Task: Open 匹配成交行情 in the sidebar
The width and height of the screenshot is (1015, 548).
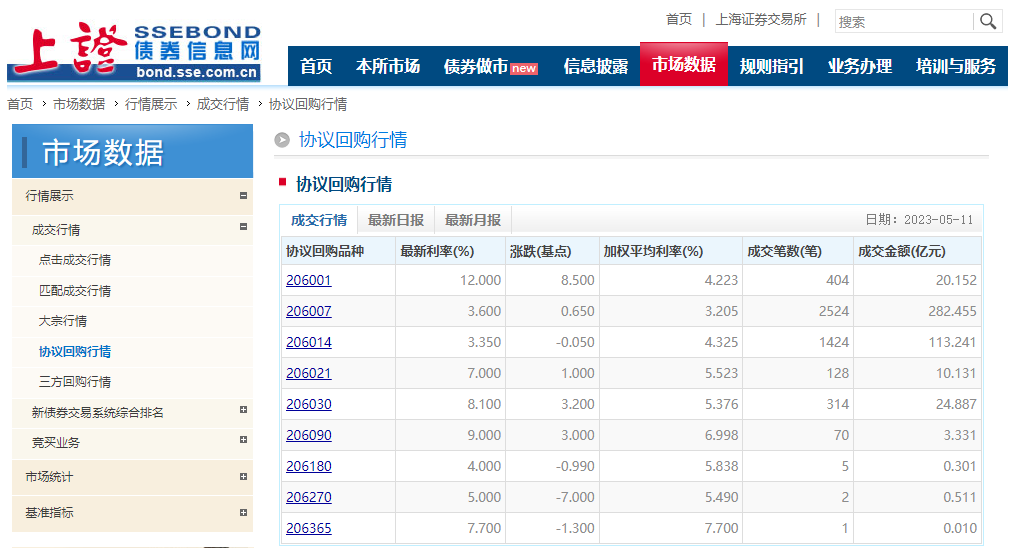Action: tap(74, 290)
